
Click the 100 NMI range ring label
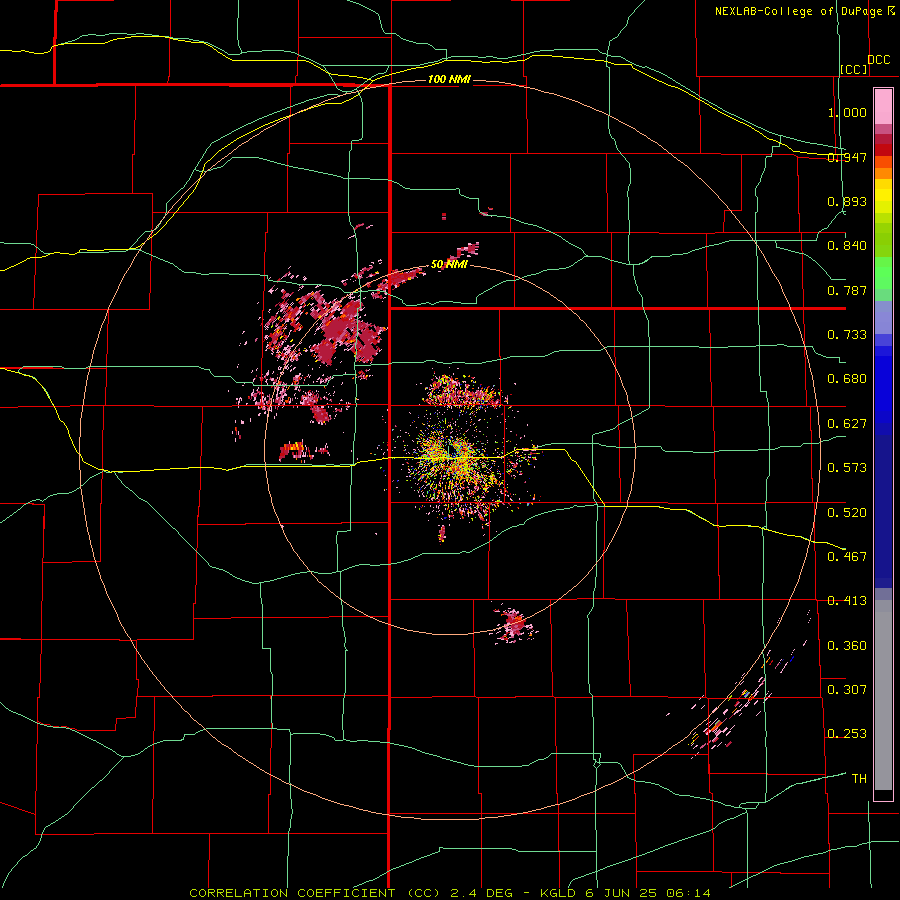tap(449, 79)
